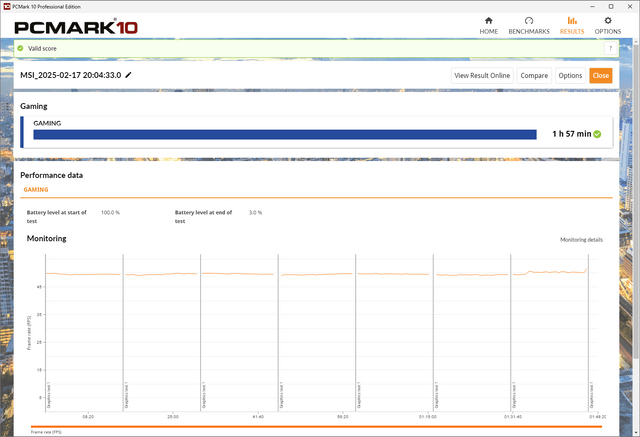
Task: Click the Frame rate (FPS) legend label
Action: pos(46,432)
